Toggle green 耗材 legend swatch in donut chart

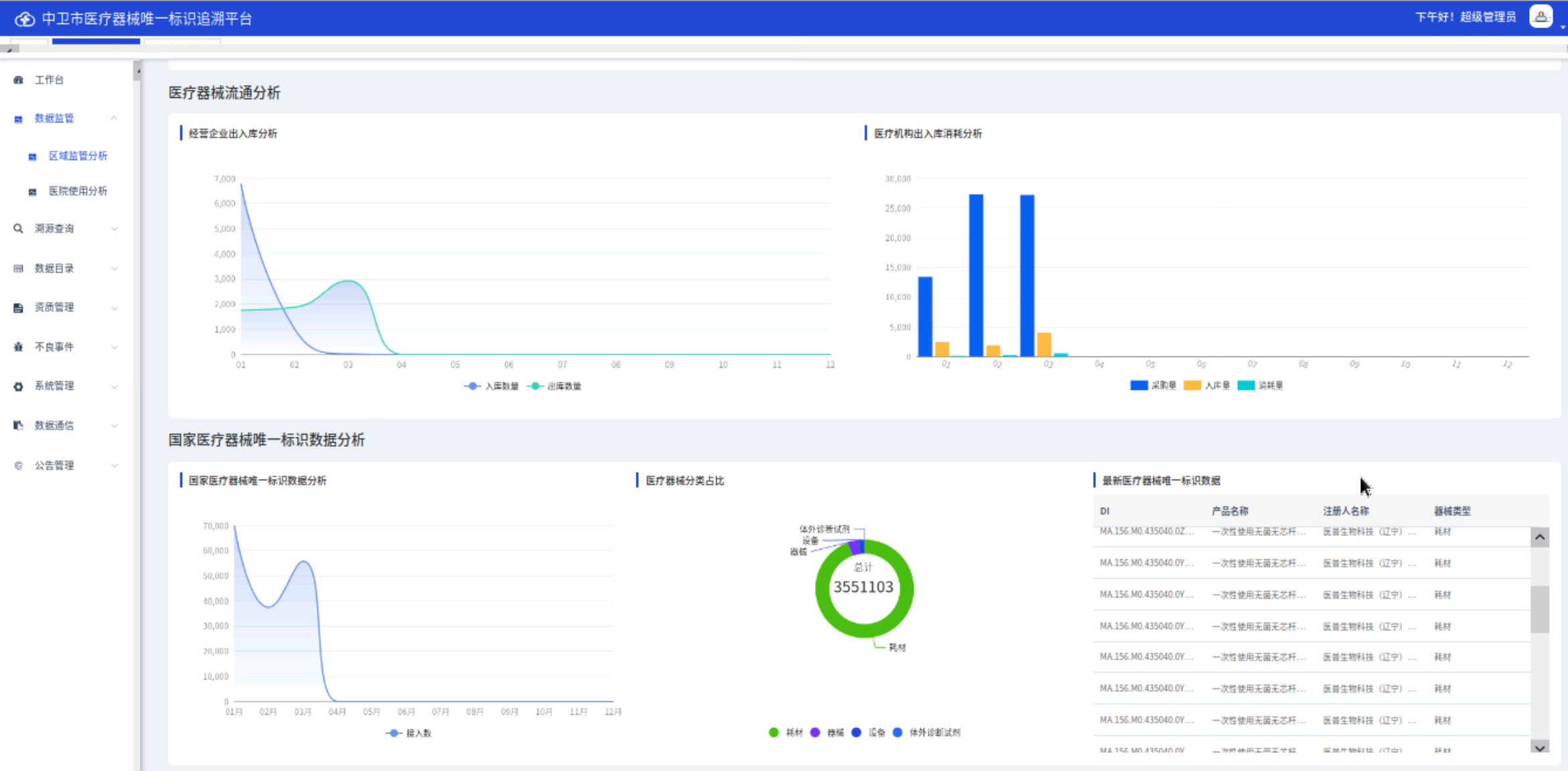tap(774, 732)
